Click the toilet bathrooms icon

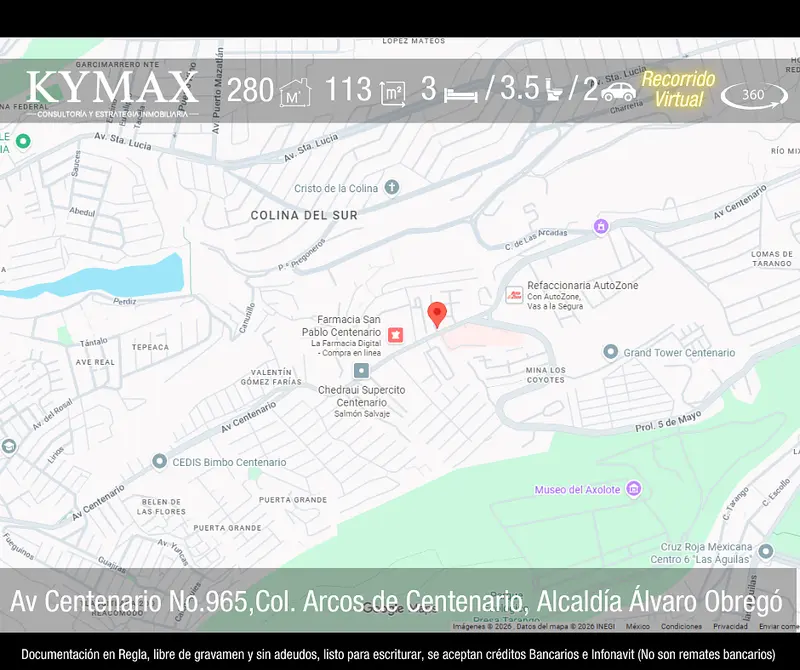click(x=554, y=90)
